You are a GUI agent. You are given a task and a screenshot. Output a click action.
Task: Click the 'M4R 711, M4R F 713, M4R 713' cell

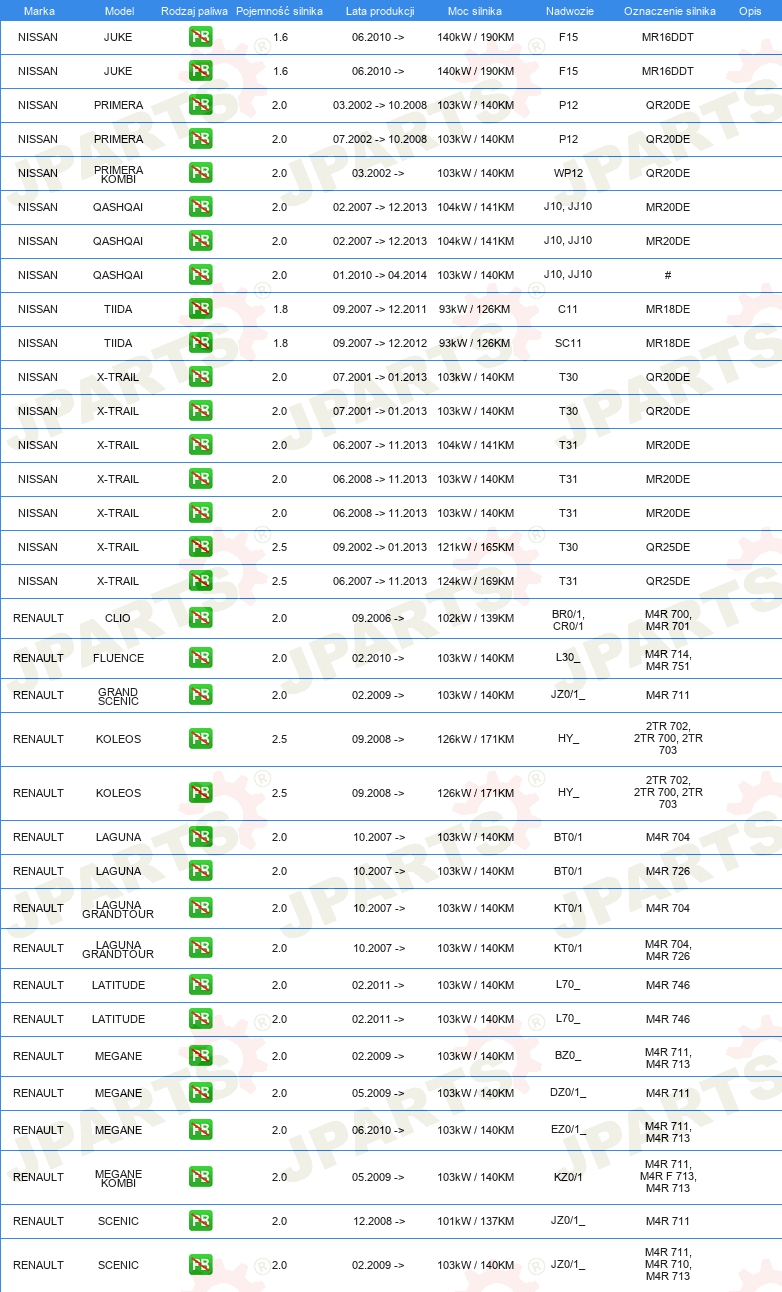click(668, 1176)
